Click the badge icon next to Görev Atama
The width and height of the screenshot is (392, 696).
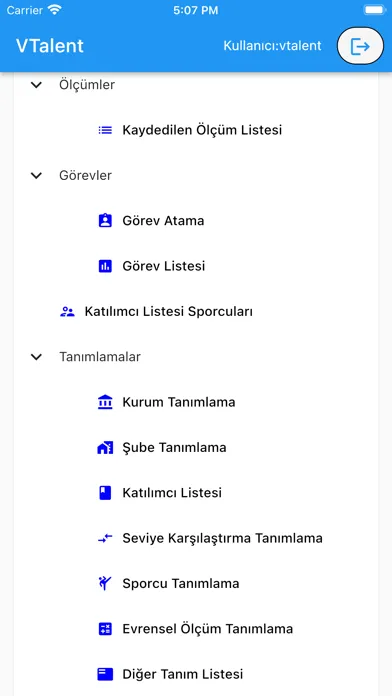[105, 221]
